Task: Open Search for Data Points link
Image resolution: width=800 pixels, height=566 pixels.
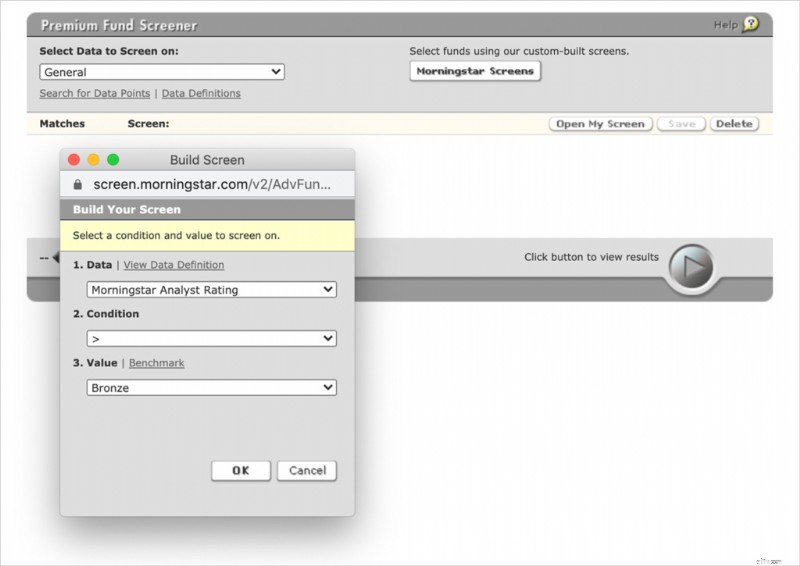Action: (x=95, y=93)
